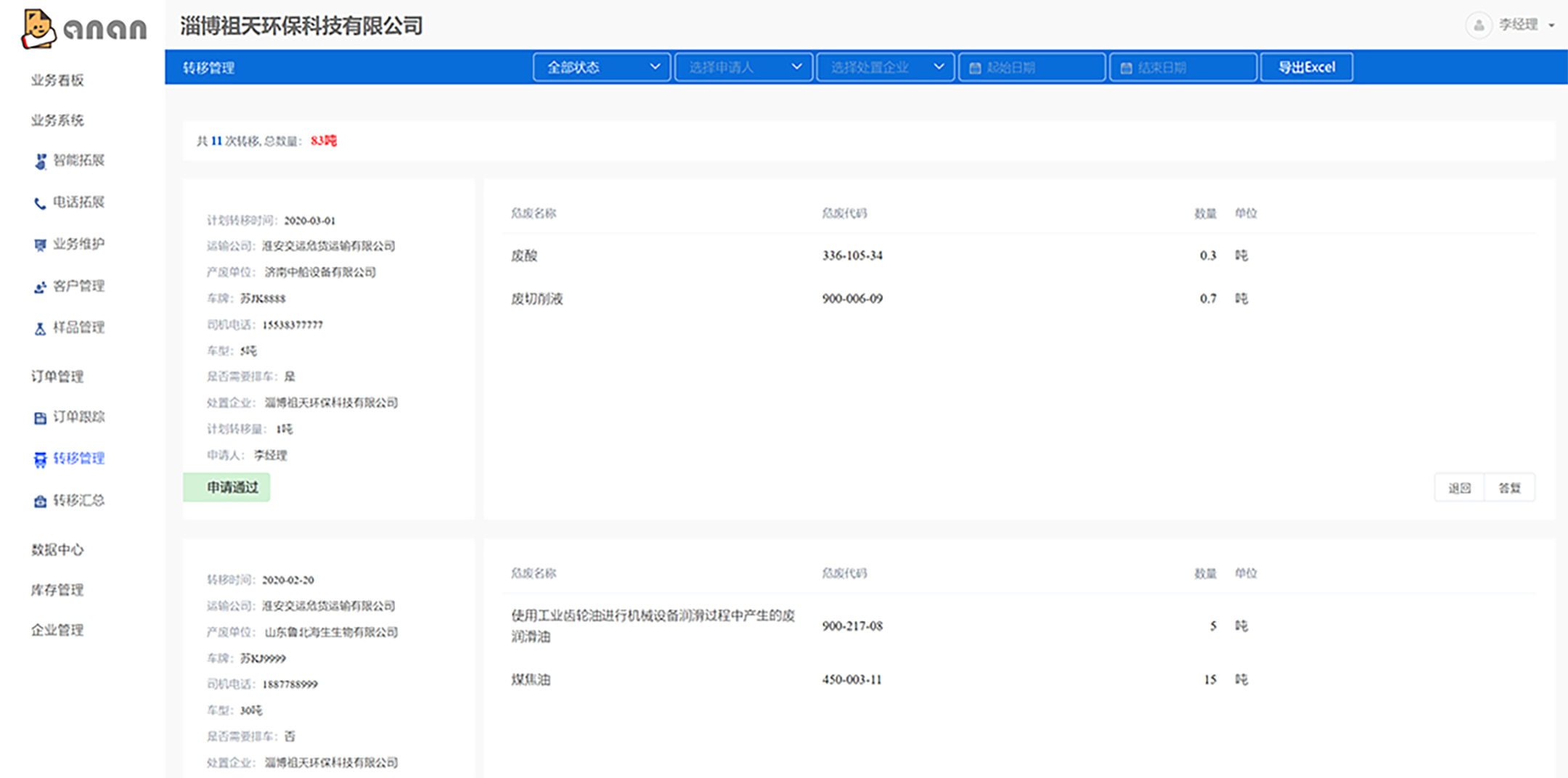
Task: Click the 电话拓展 phone icon
Action: tap(40, 203)
